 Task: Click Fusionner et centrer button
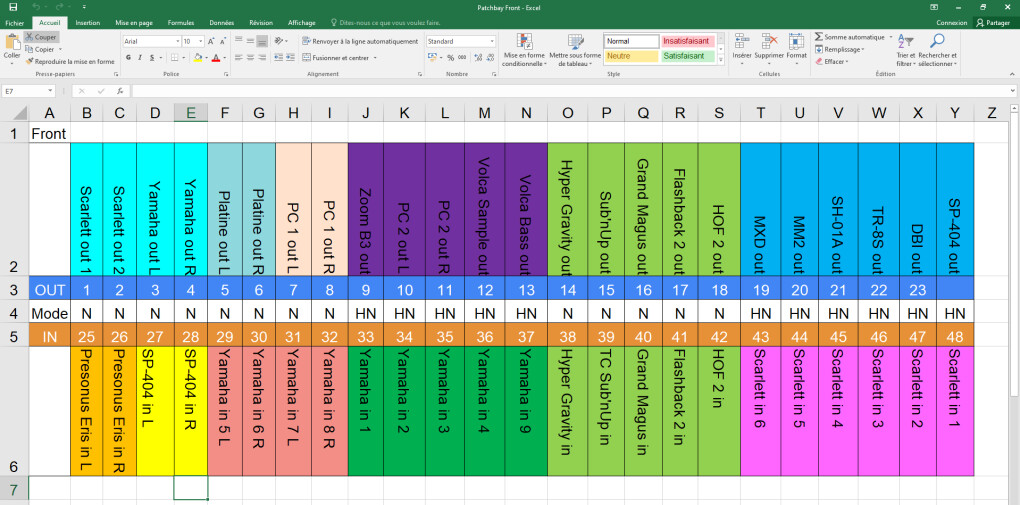337,57
